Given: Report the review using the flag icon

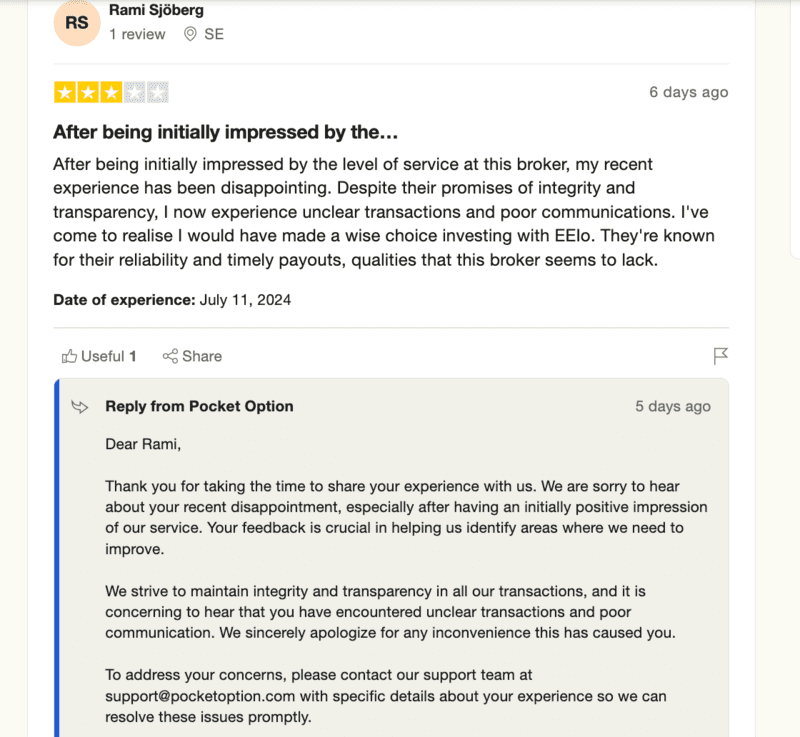Looking at the screenshot, I should 721,356.
